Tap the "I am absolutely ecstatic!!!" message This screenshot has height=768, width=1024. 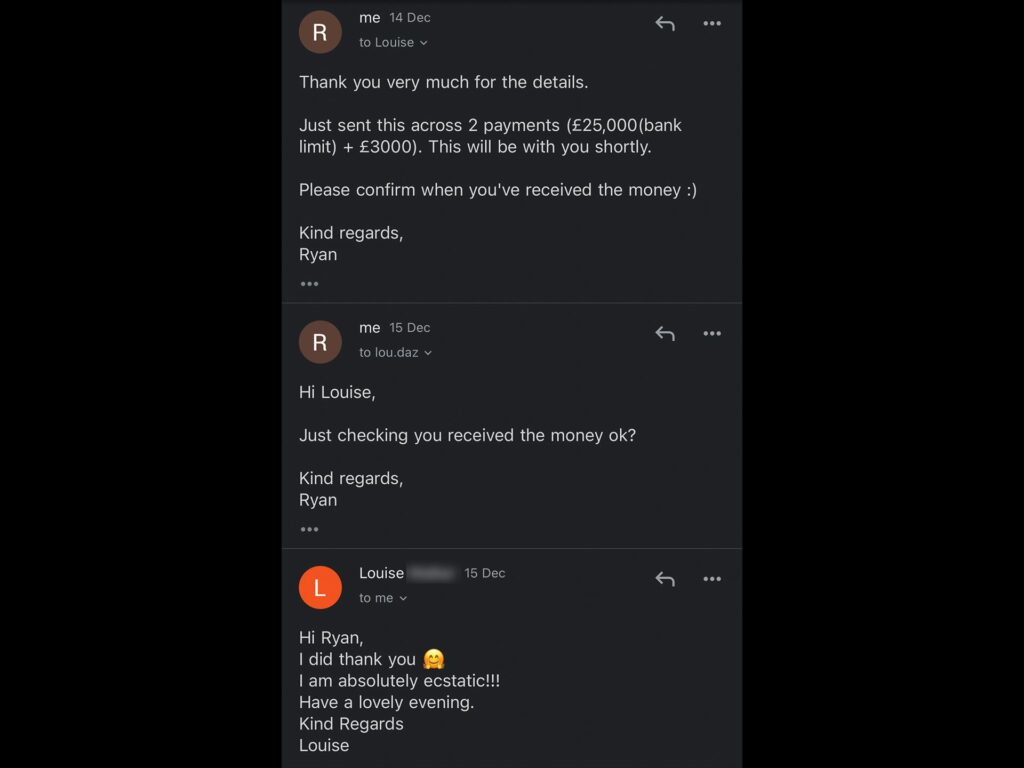(399, 681)
